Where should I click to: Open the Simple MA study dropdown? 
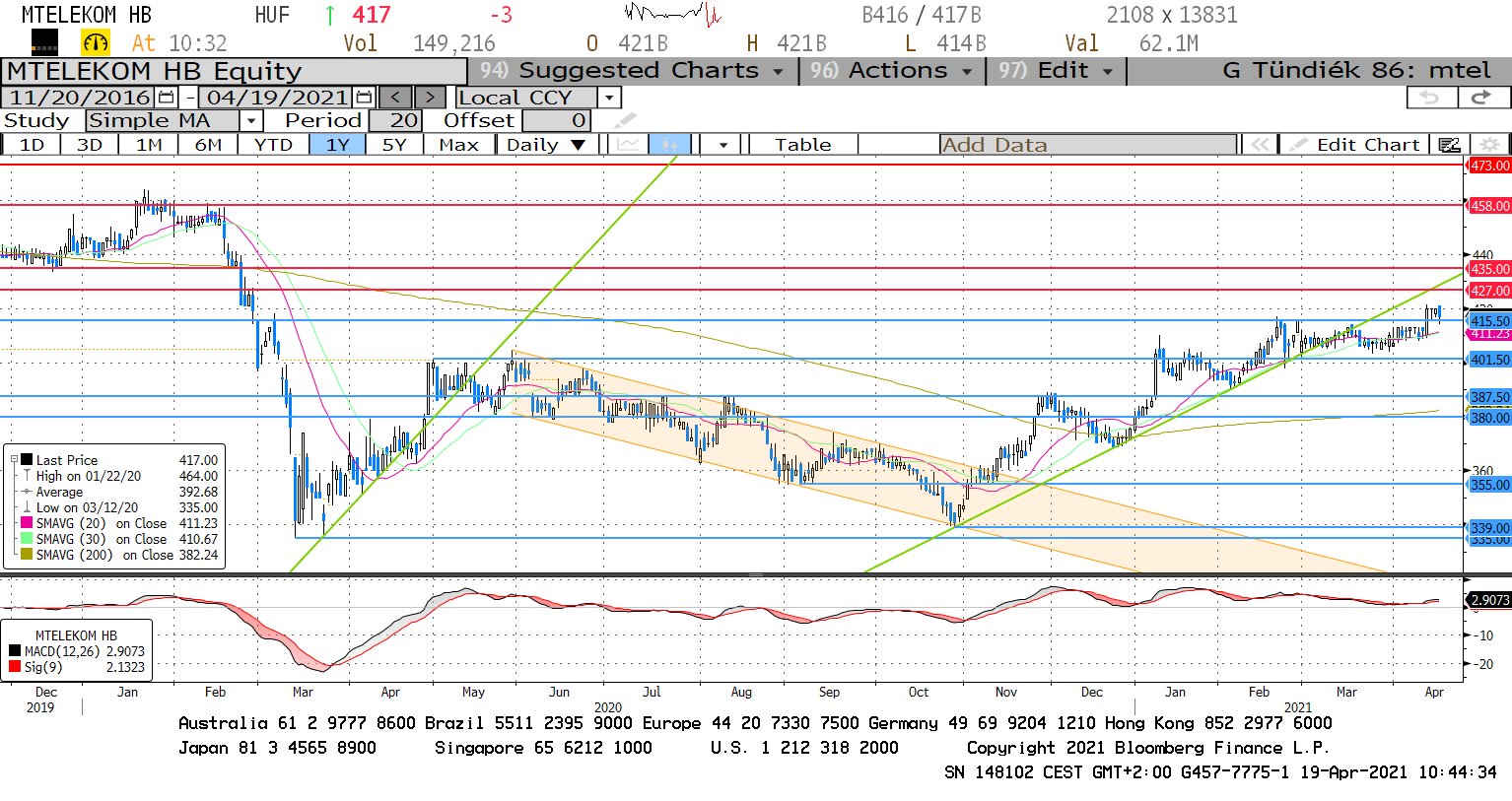(x=252, y=121)
